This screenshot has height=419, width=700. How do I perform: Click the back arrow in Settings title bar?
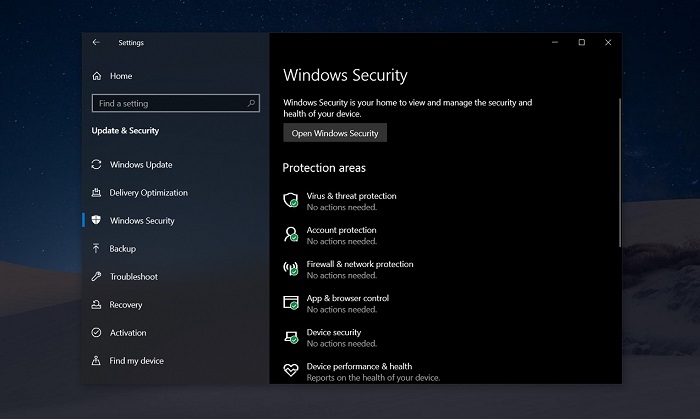click(x=96, y=43)
